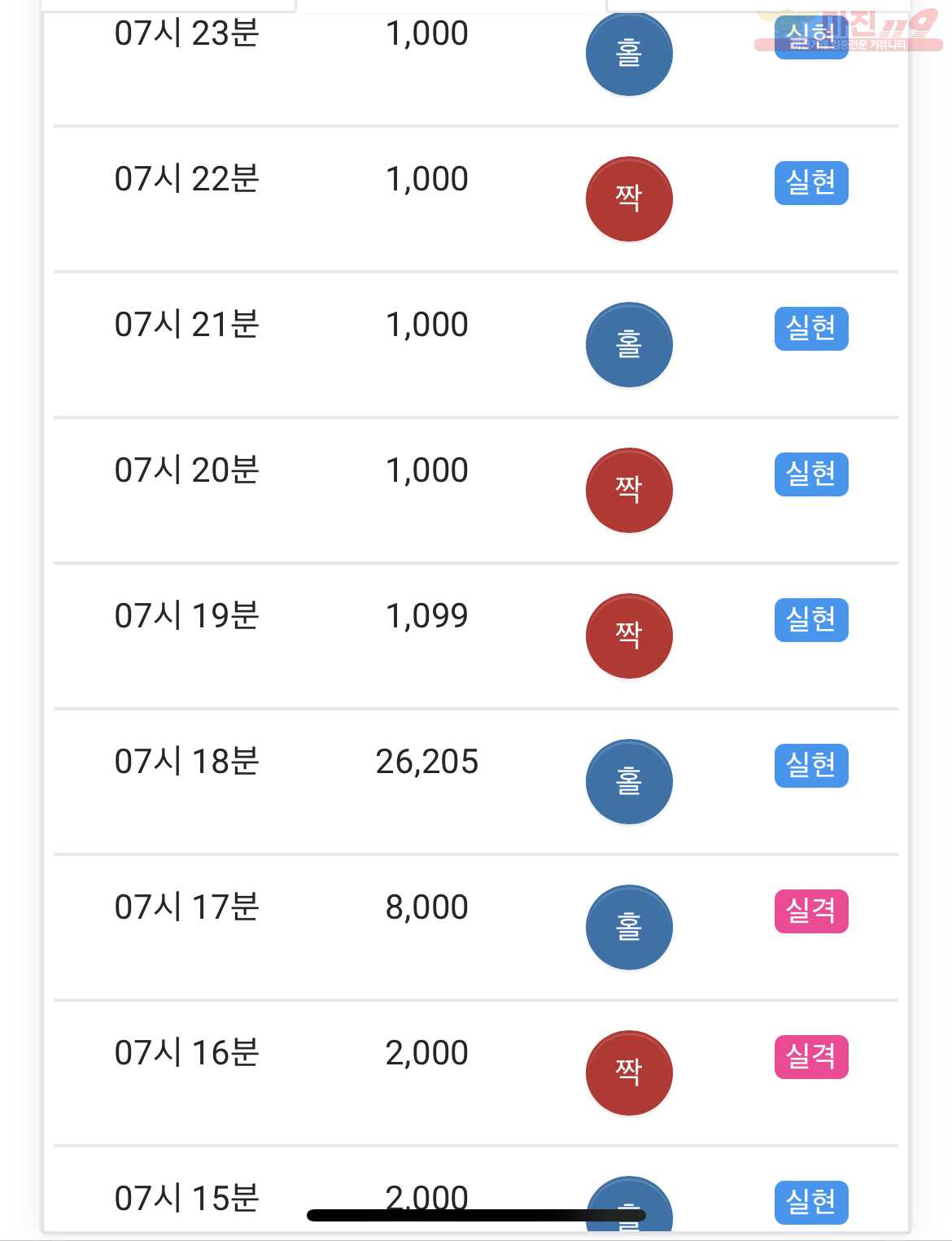Click the blue 홀 circle in the 07시 23분 row
The height and width of the screenshot is (1241, 952).
tap(629, 54)
